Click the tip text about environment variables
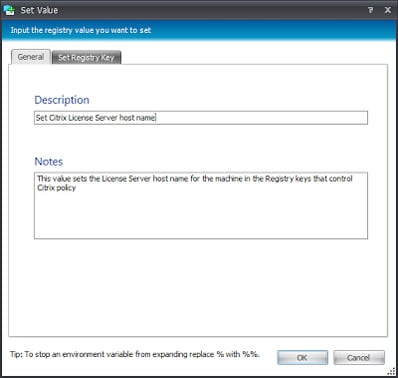 (134, 354)
